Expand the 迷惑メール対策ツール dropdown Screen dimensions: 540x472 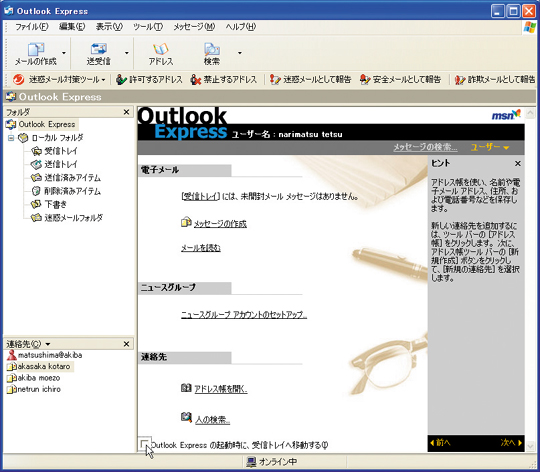pyautogui.click(x=103, y=80)
